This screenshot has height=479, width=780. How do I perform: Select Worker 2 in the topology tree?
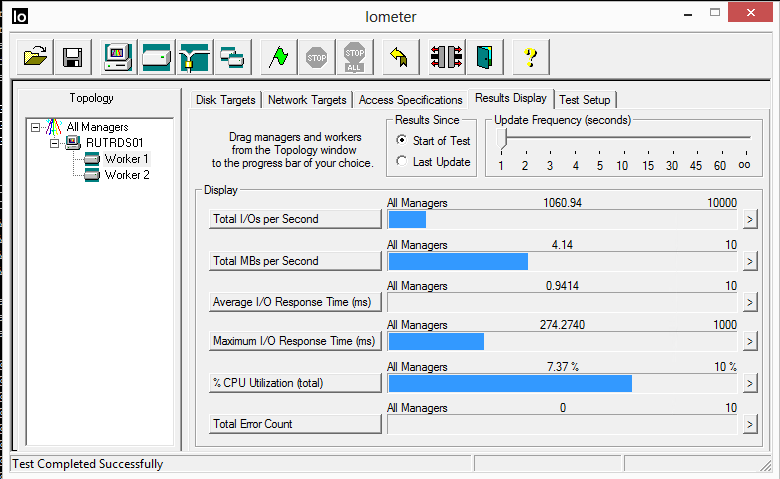point(127,175)
